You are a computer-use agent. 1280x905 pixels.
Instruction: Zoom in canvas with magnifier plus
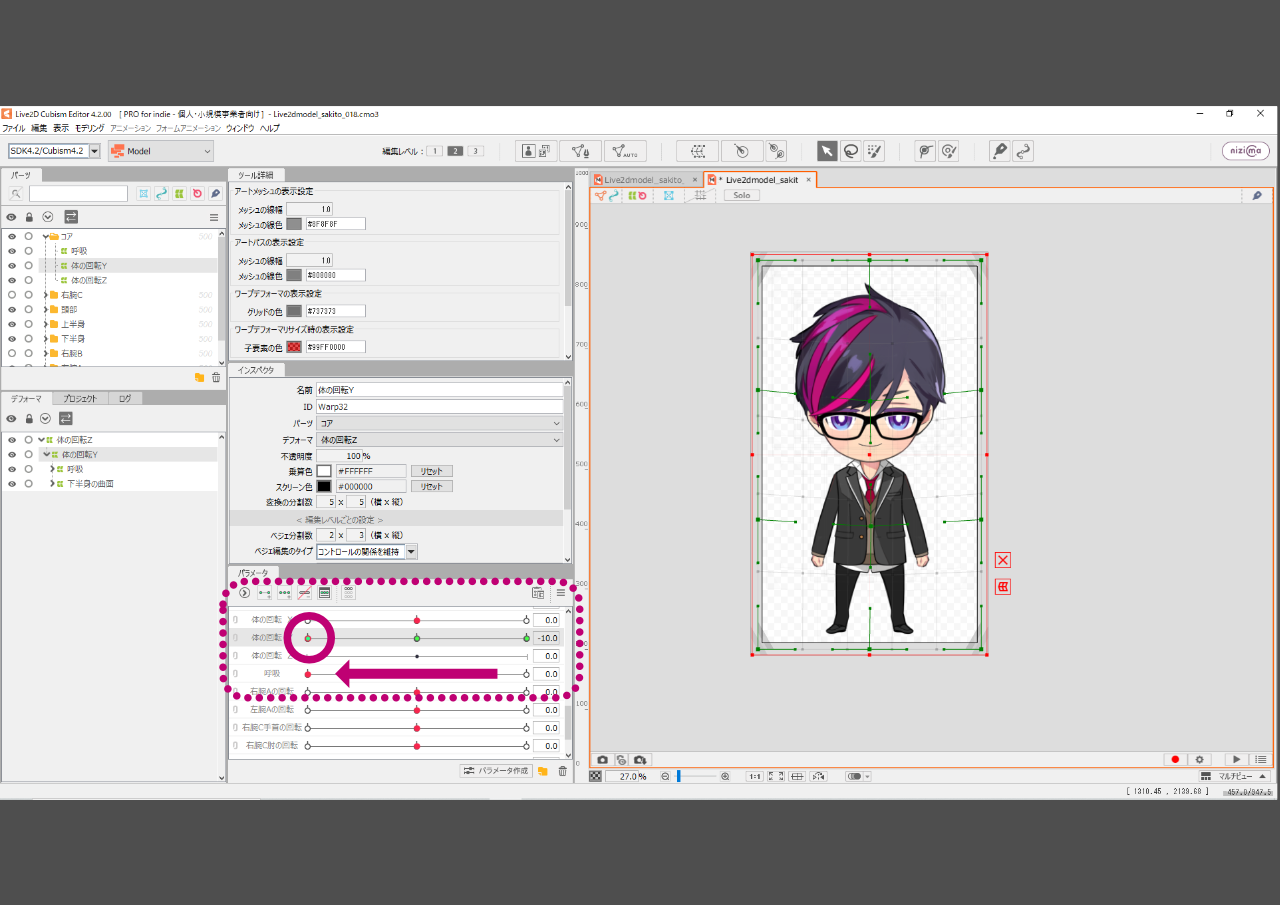click(725, 776)
